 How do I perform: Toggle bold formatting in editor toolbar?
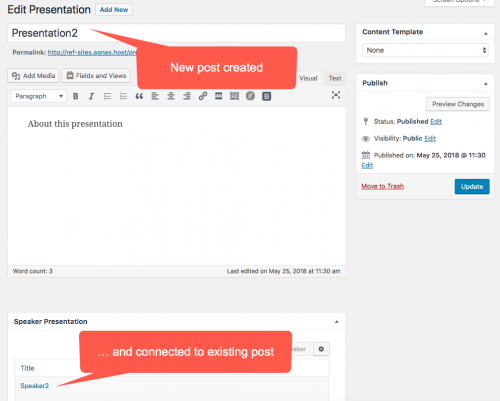[x=76, y=96]
